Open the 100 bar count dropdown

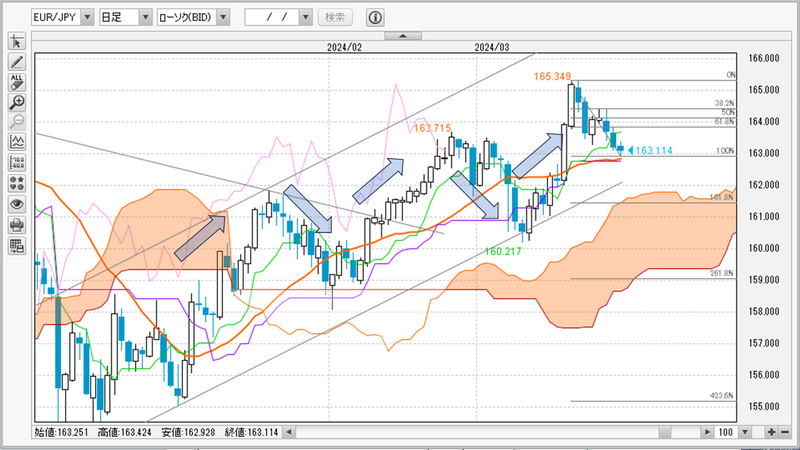(744, 432)
